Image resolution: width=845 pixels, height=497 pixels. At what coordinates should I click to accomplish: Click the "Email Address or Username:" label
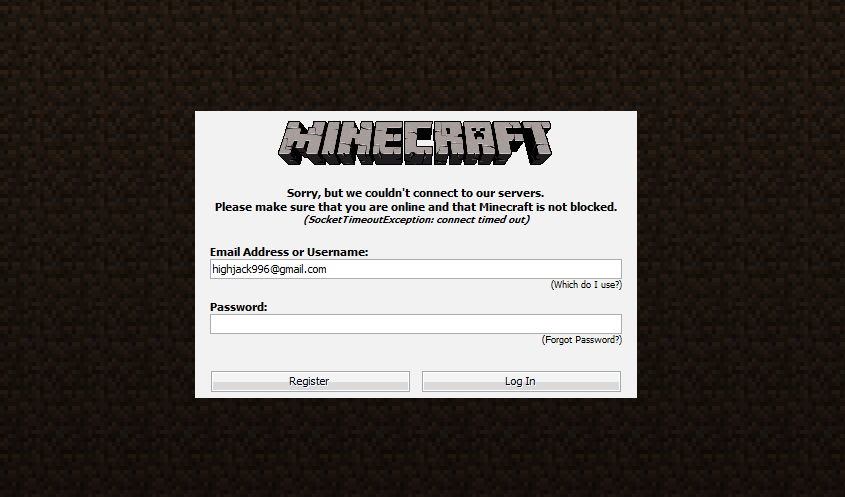tap(289, 252)
